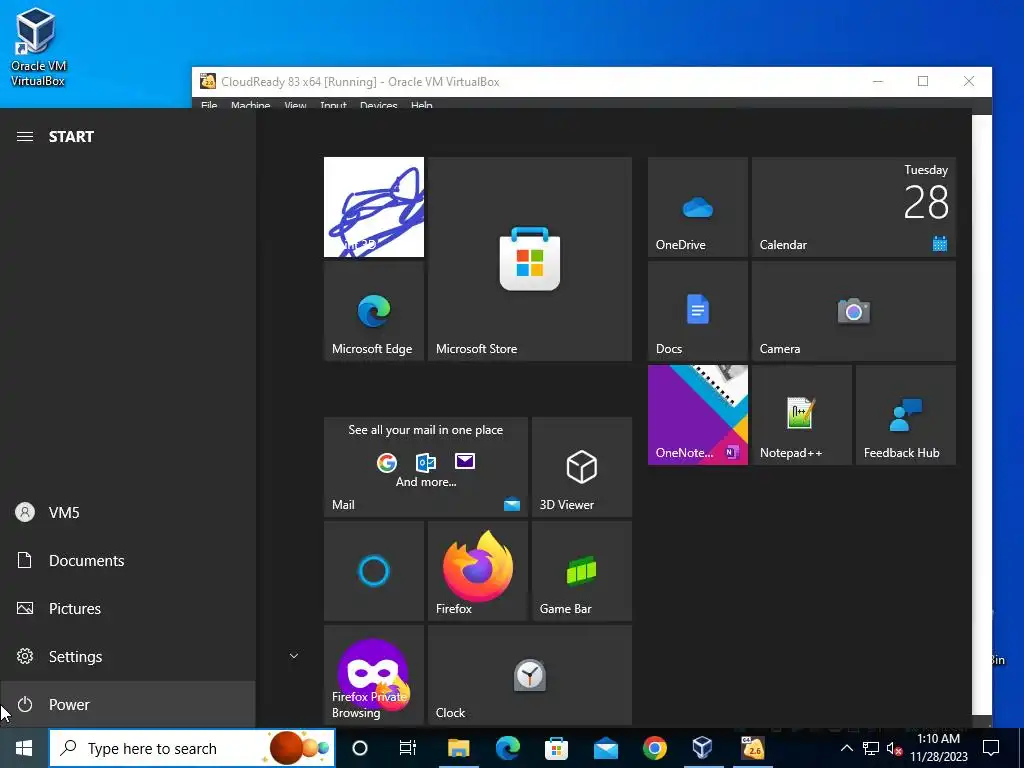Open View menu in VirtualBox window
1024x768 pixels.
pyautogui.click(x=295, y=105)
